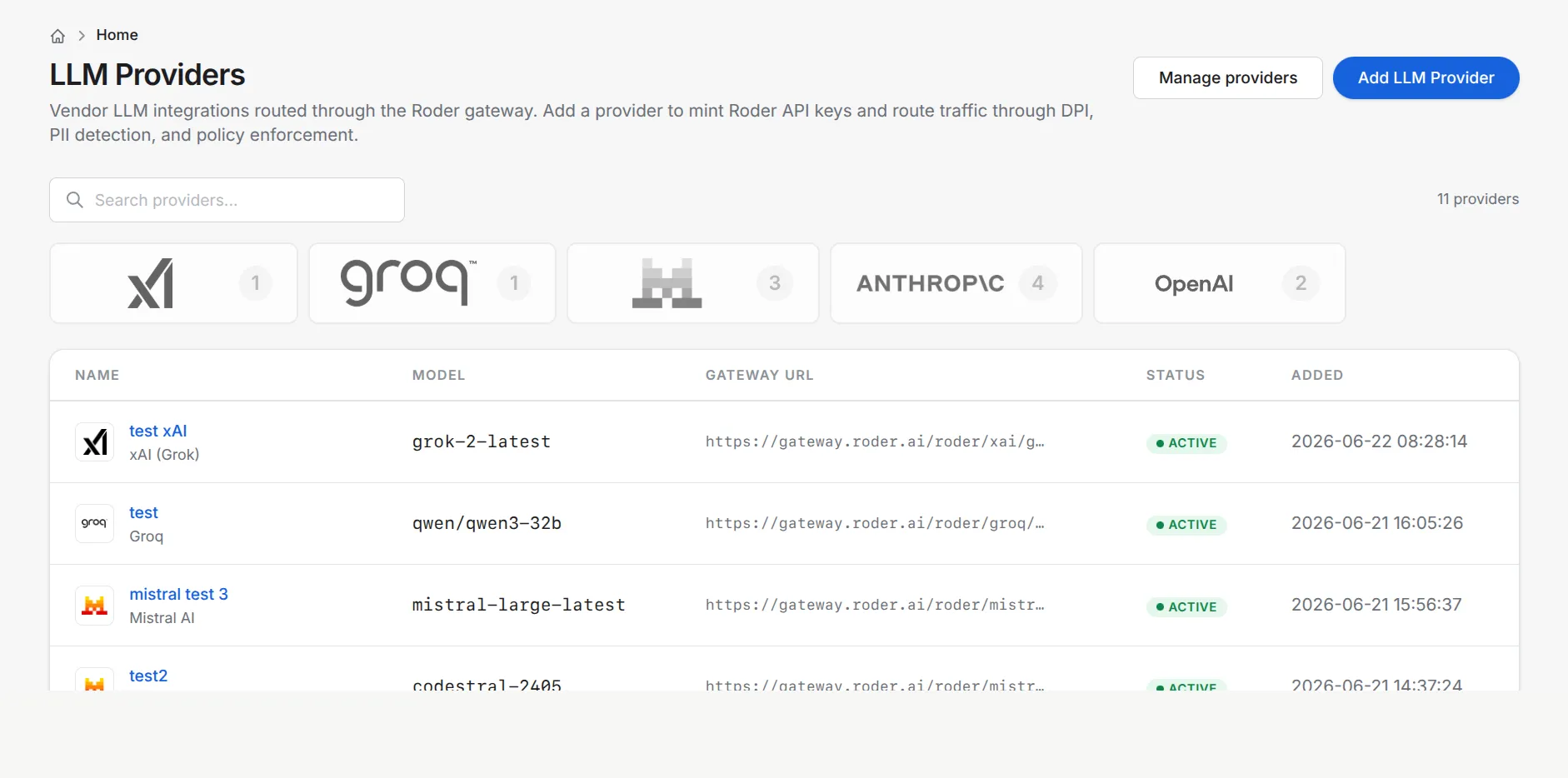This screenshot has width=1568, height=778.
Task: Click the STATUS column header
Action: [1175, 375]
